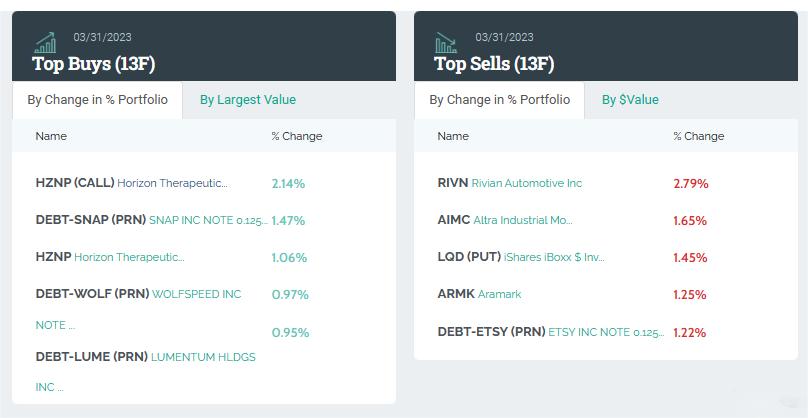Click the Top Sells (13F) heading

coord(494,64)
